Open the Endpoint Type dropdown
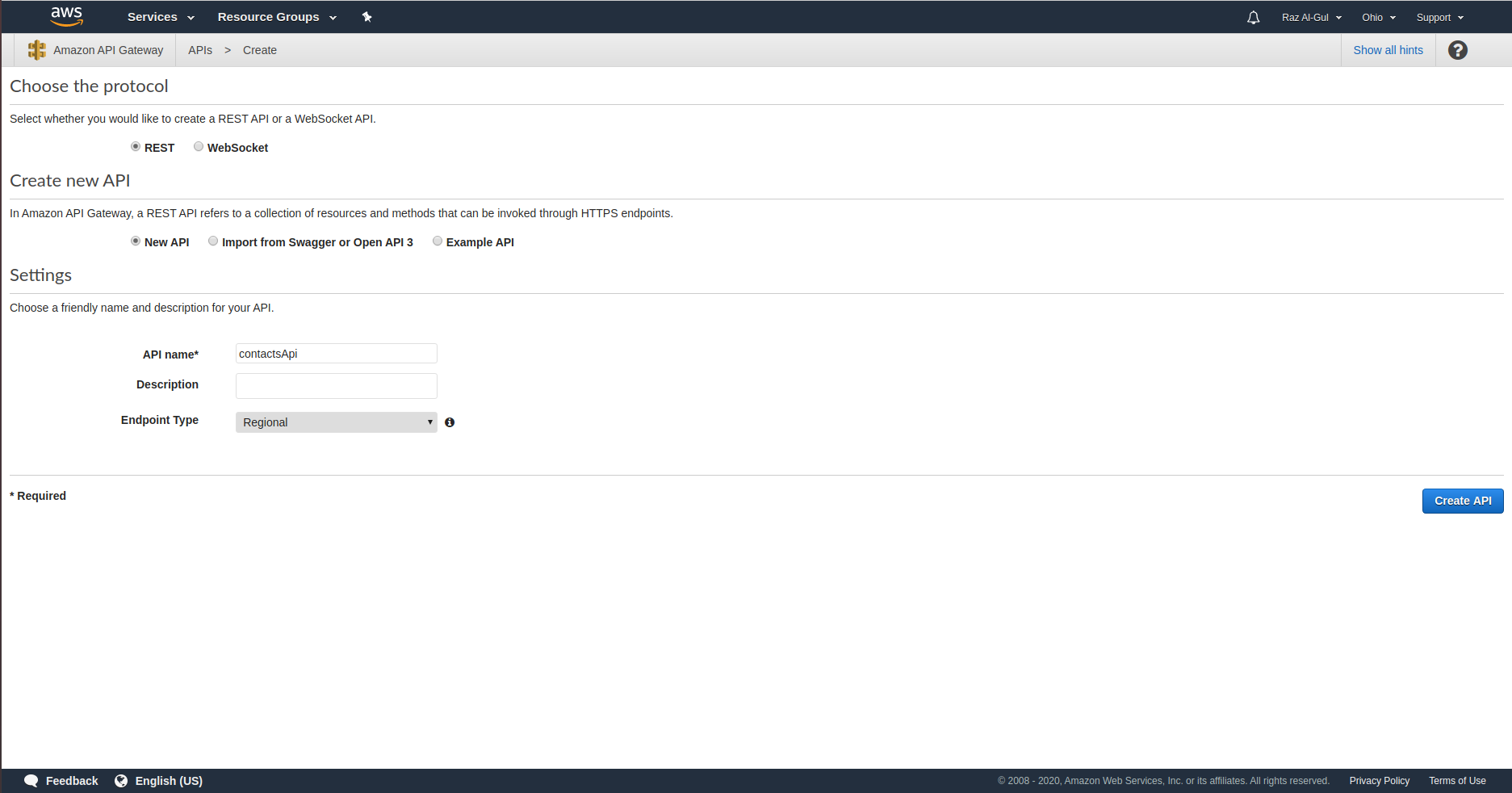 pyautogui.click(x=336, y=422)
